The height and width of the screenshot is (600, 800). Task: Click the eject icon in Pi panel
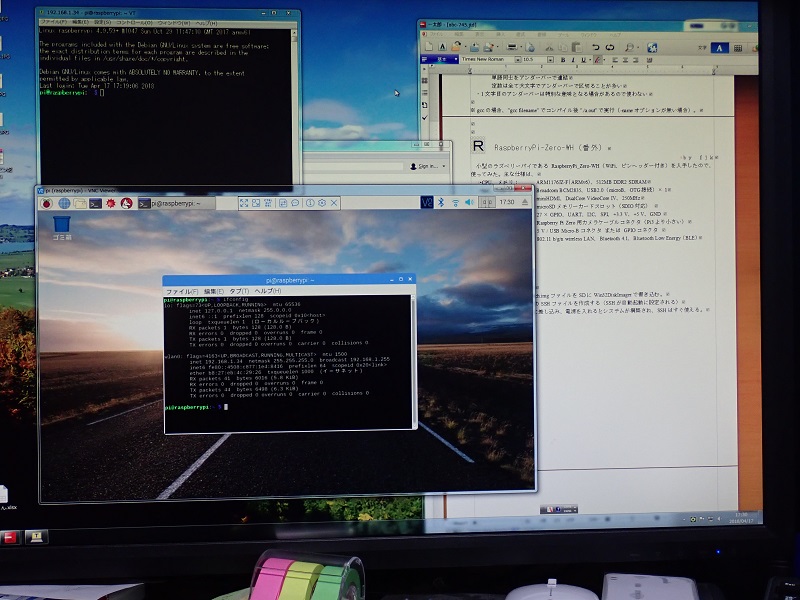click(x=524, y=202)
